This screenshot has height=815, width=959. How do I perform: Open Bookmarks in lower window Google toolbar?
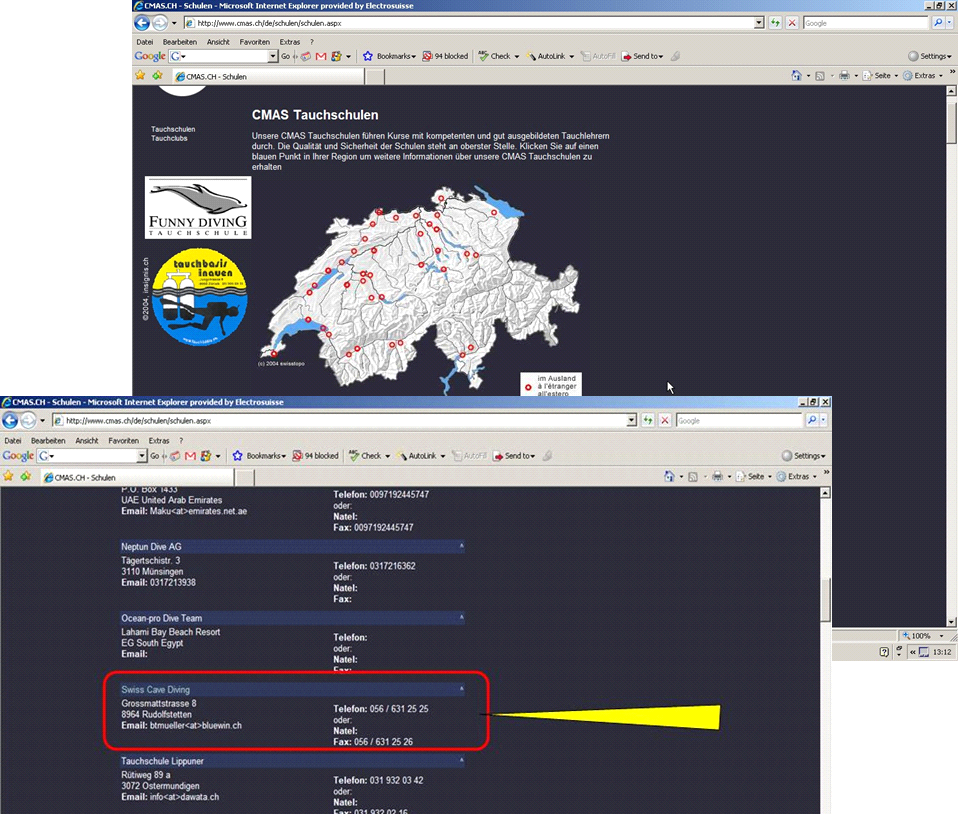[x=259, y=456]
